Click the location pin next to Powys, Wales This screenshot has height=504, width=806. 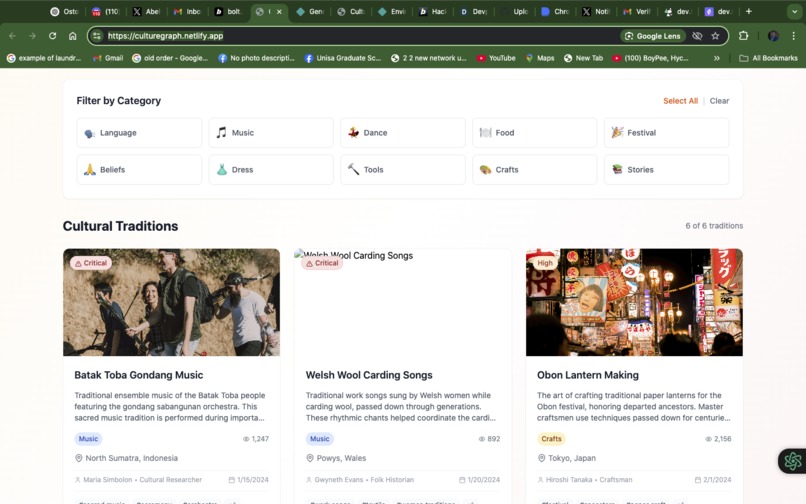(310, 458)
